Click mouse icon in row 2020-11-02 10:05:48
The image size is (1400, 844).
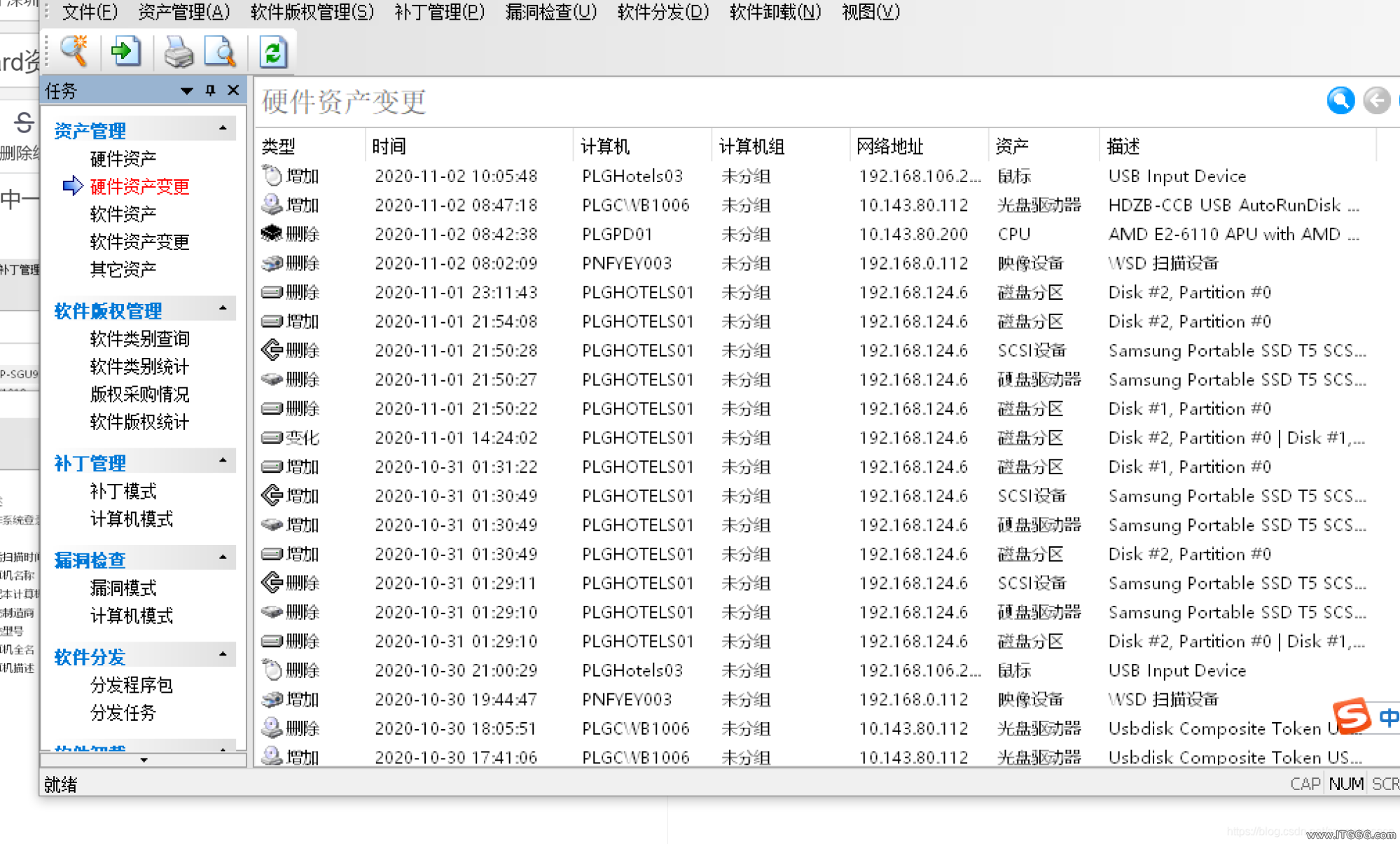272,176
